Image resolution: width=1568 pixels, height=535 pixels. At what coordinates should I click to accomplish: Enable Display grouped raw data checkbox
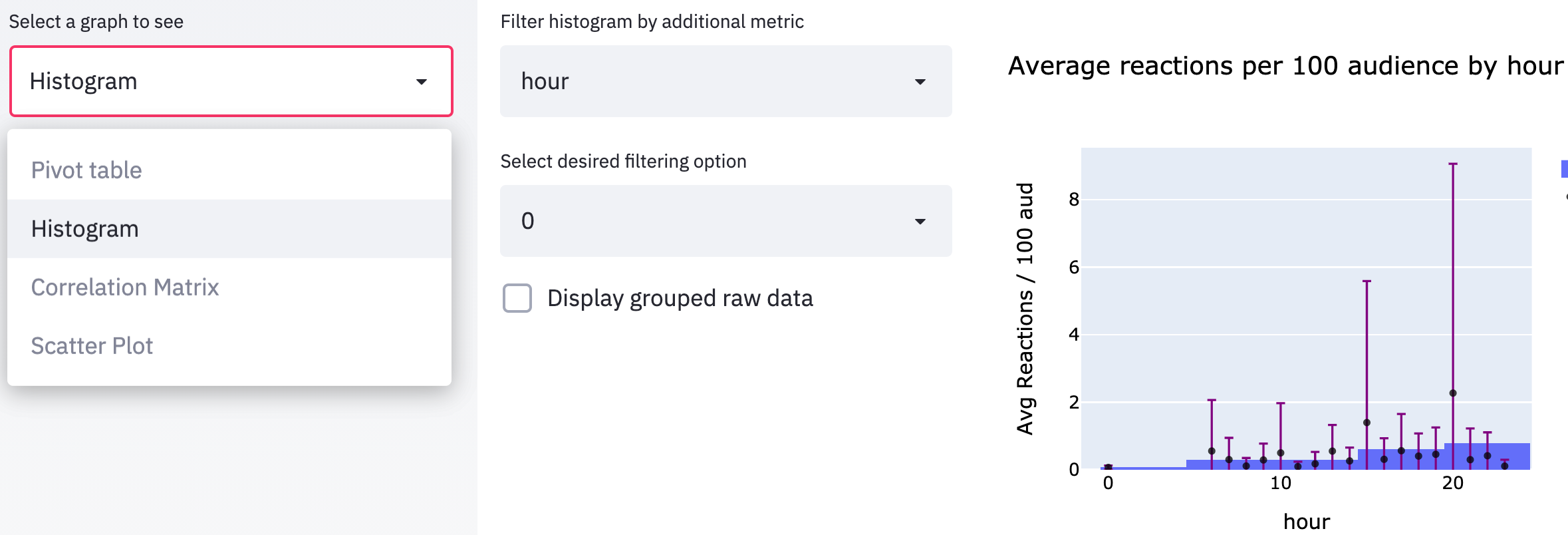pyautogui.click(x=517, y=298)
